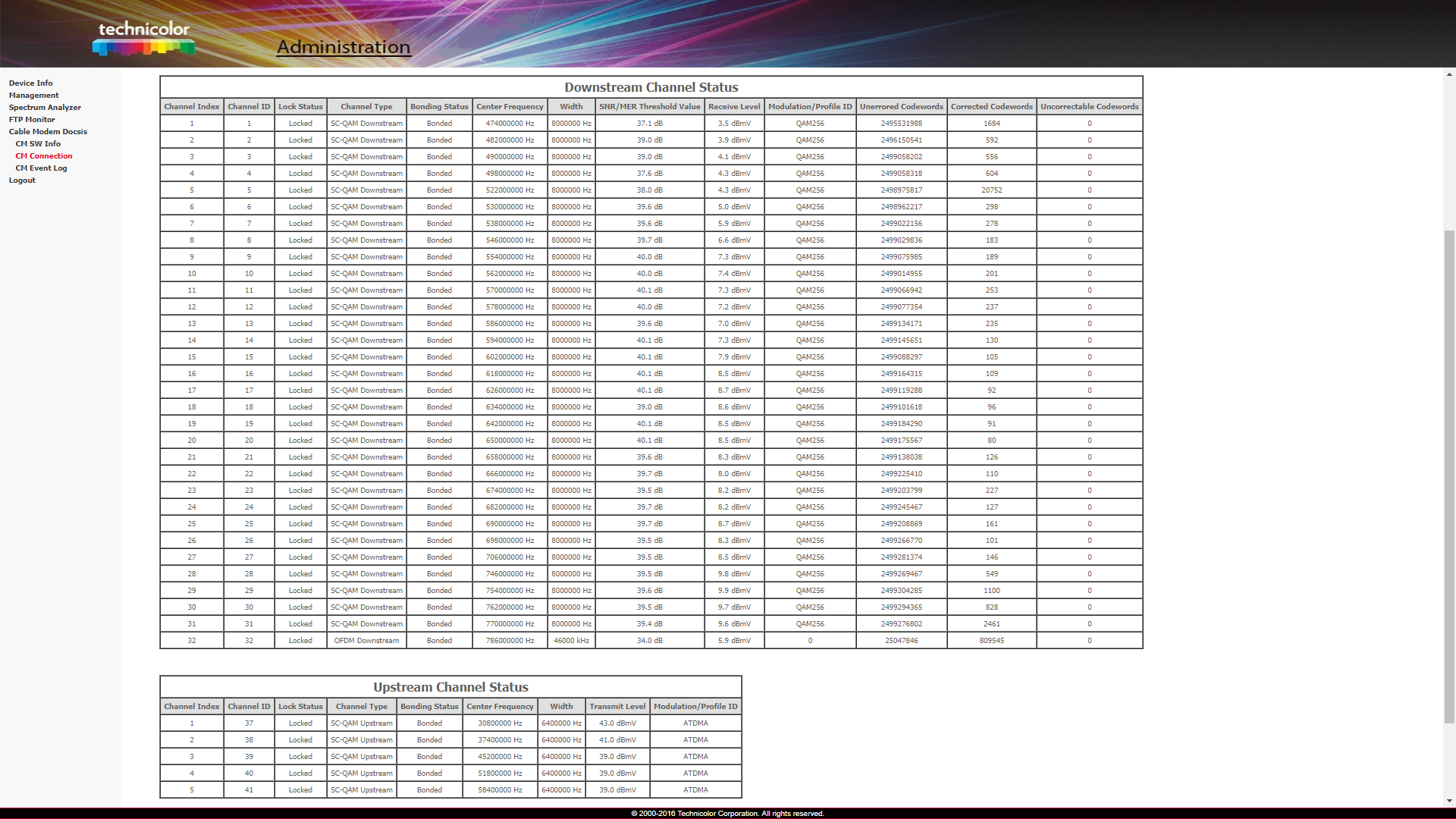1456x819 pixels.
Task: Click the vertical scrollbar thumb
Action: pyautogui.click(x=1449, y=478)
